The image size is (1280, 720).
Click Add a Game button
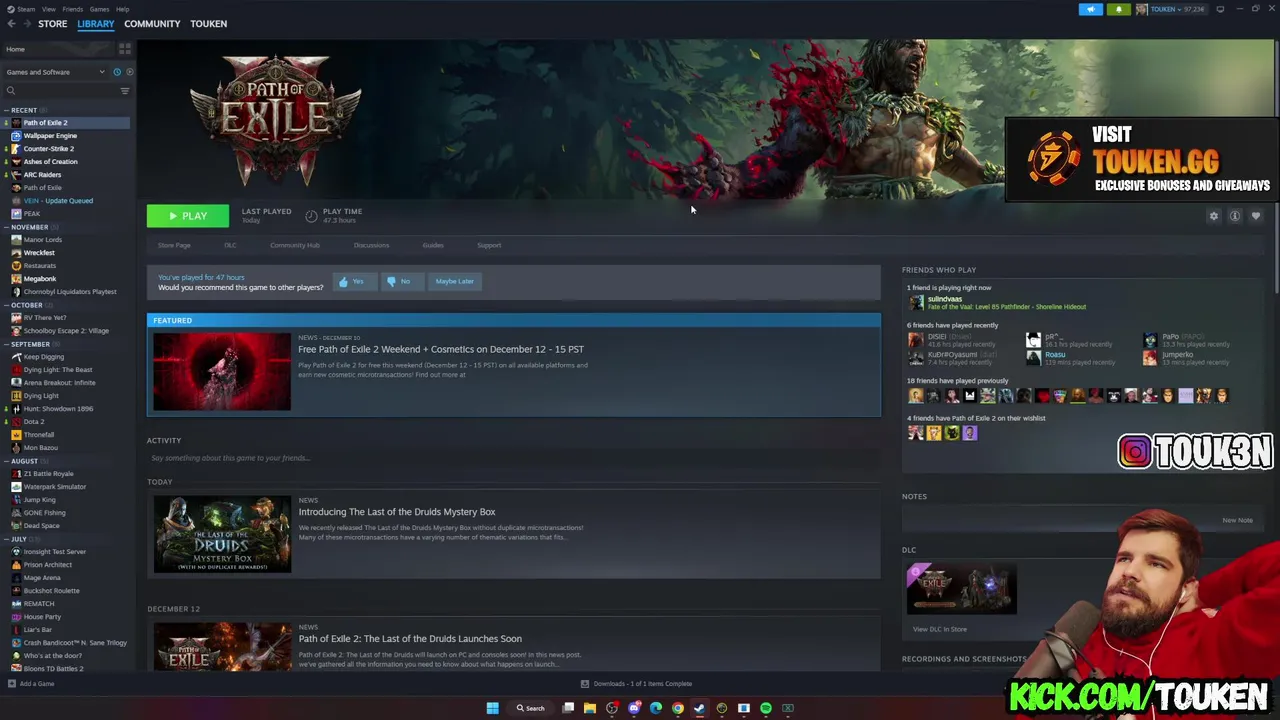[31, 684]
